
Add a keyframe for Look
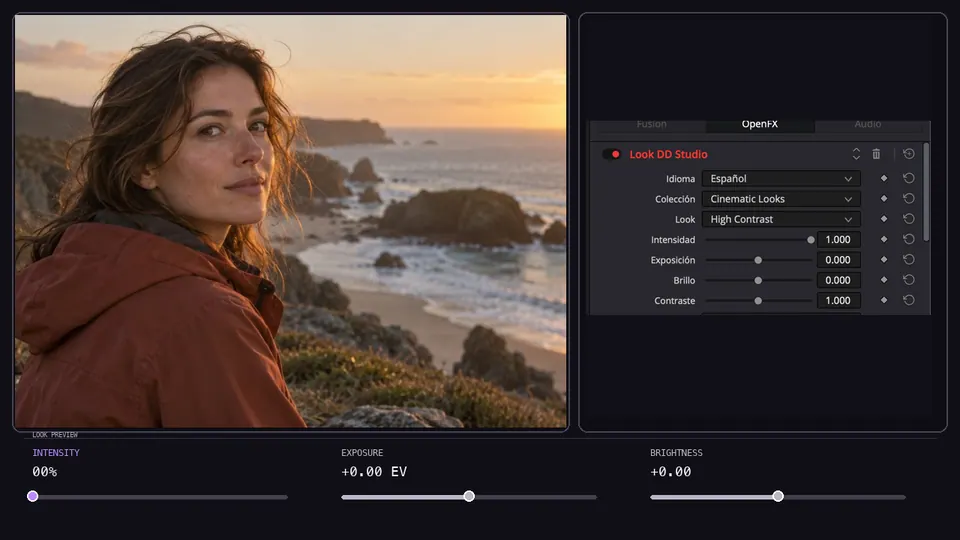click(x=883, y=219)
